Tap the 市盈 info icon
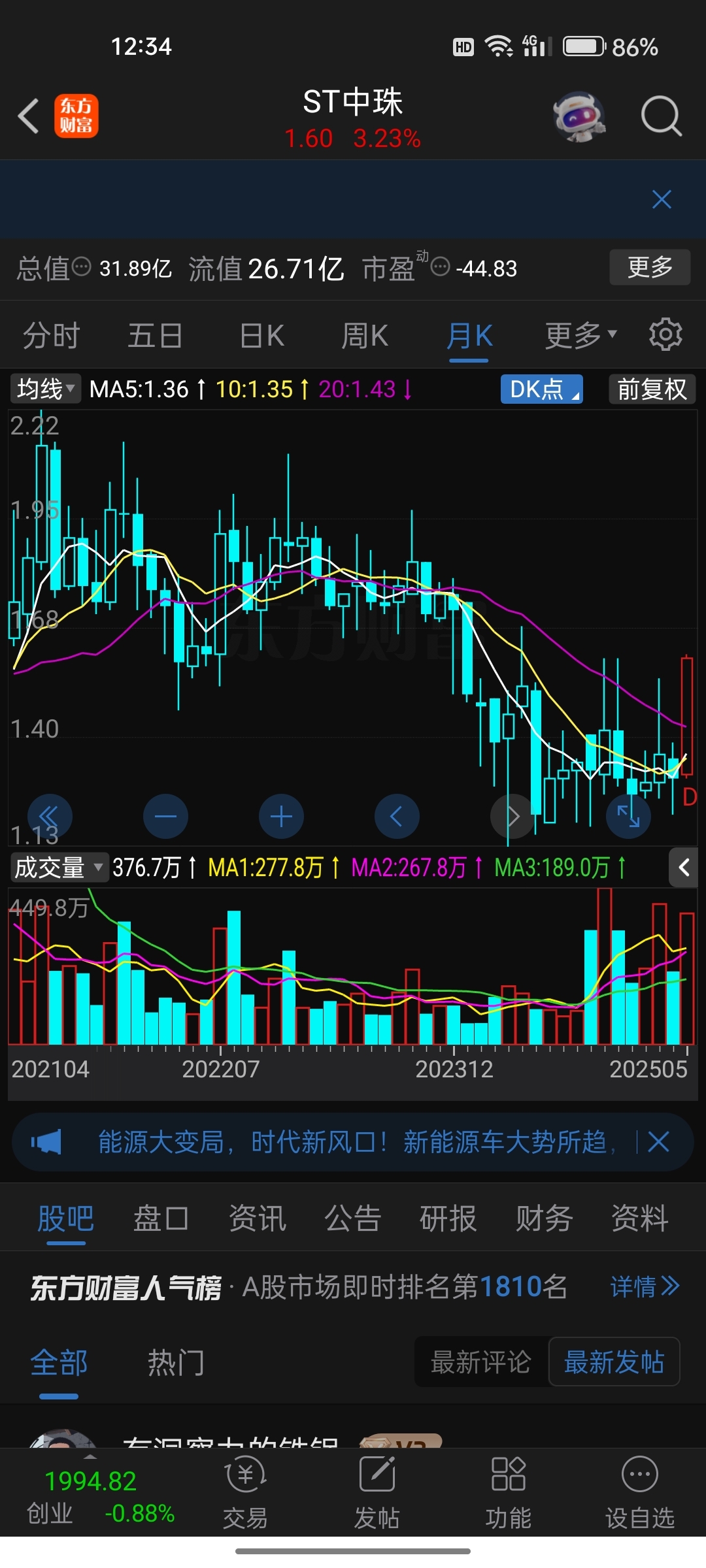This screenshot has height=1568, width=706. tap(441, 267)
